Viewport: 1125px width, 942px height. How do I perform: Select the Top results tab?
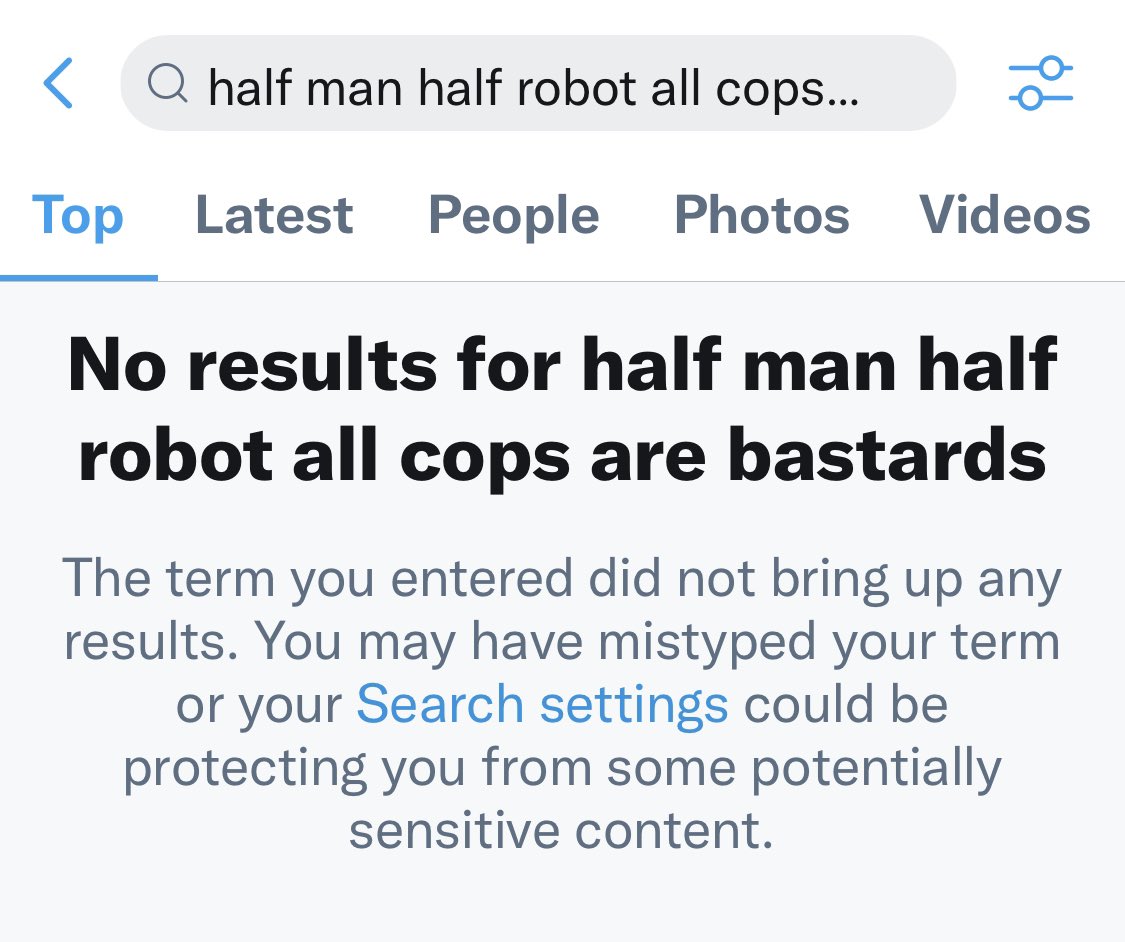[78, 215]
